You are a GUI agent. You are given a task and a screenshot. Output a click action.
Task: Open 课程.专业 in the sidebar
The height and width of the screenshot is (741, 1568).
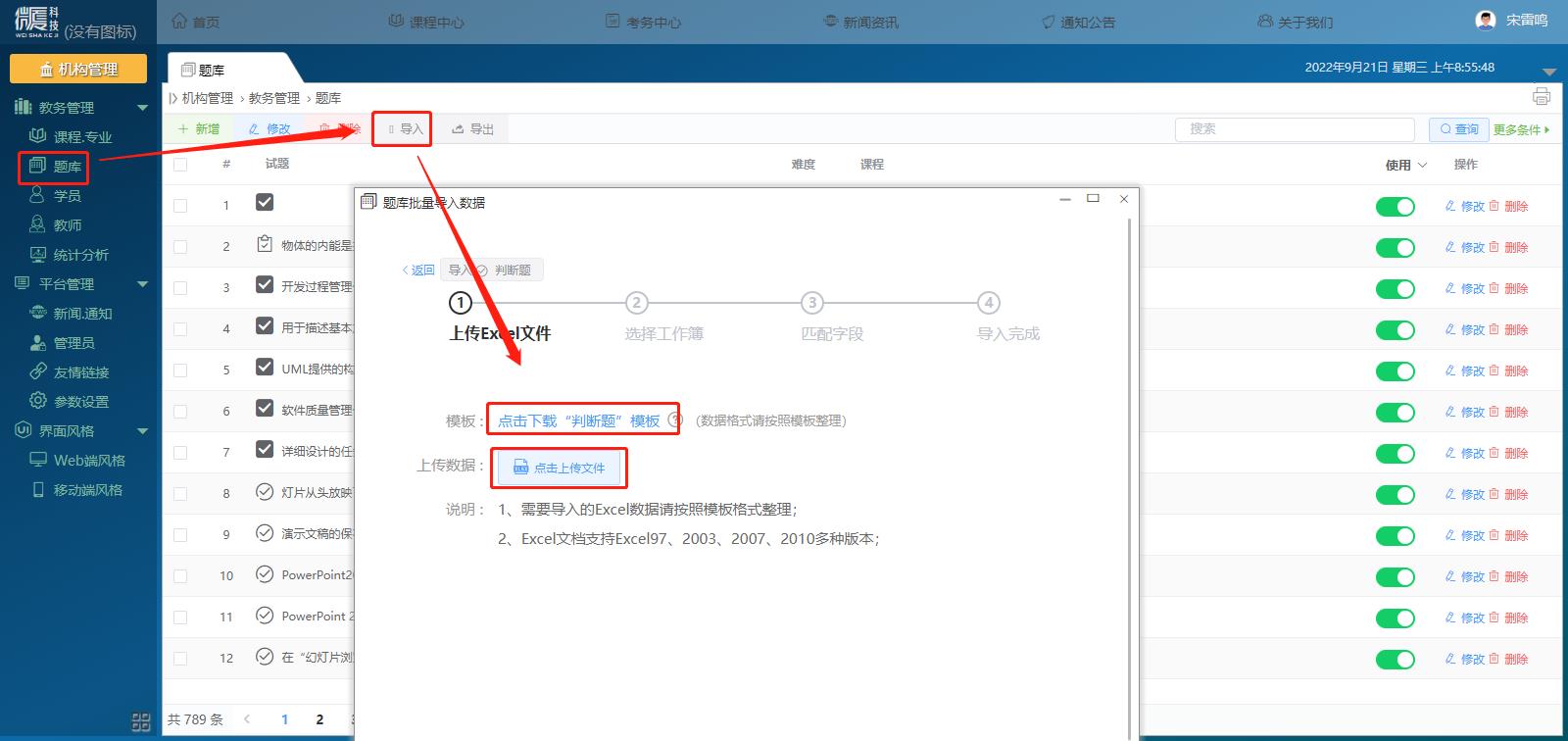click(71, 136)
